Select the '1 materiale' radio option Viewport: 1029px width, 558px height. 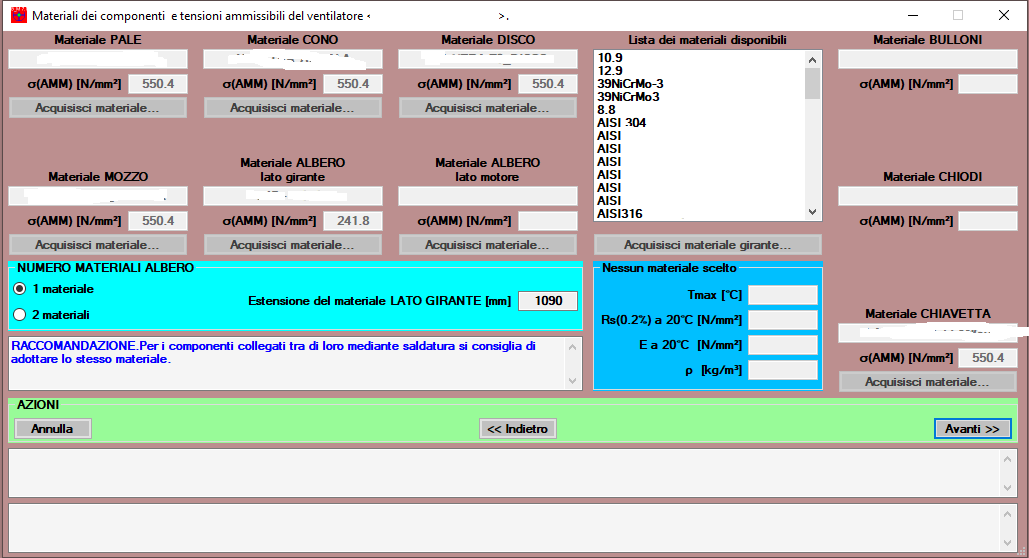click(20, 289)
